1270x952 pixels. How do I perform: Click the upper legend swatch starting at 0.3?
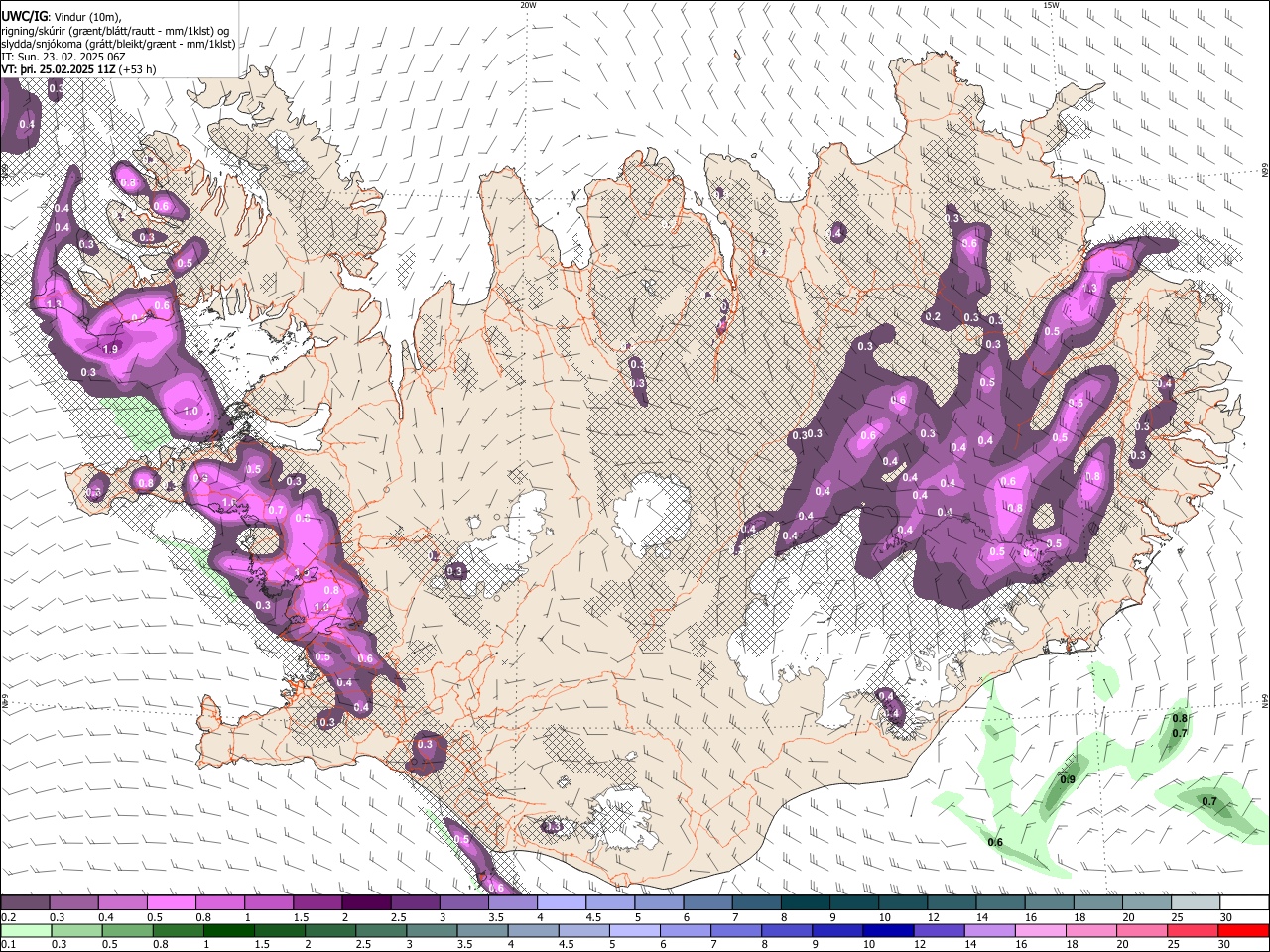pyautogui.click(x=73, y=903)
